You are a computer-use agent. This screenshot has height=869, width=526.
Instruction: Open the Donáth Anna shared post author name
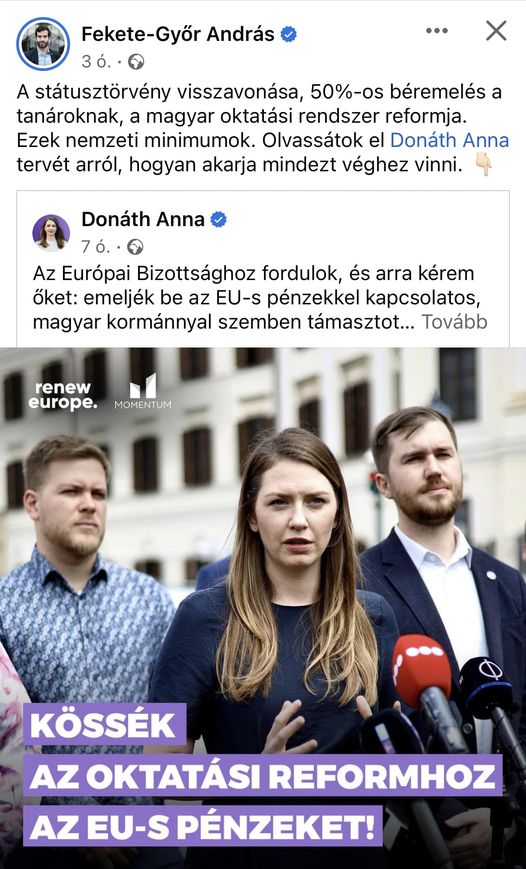[143, 219]
